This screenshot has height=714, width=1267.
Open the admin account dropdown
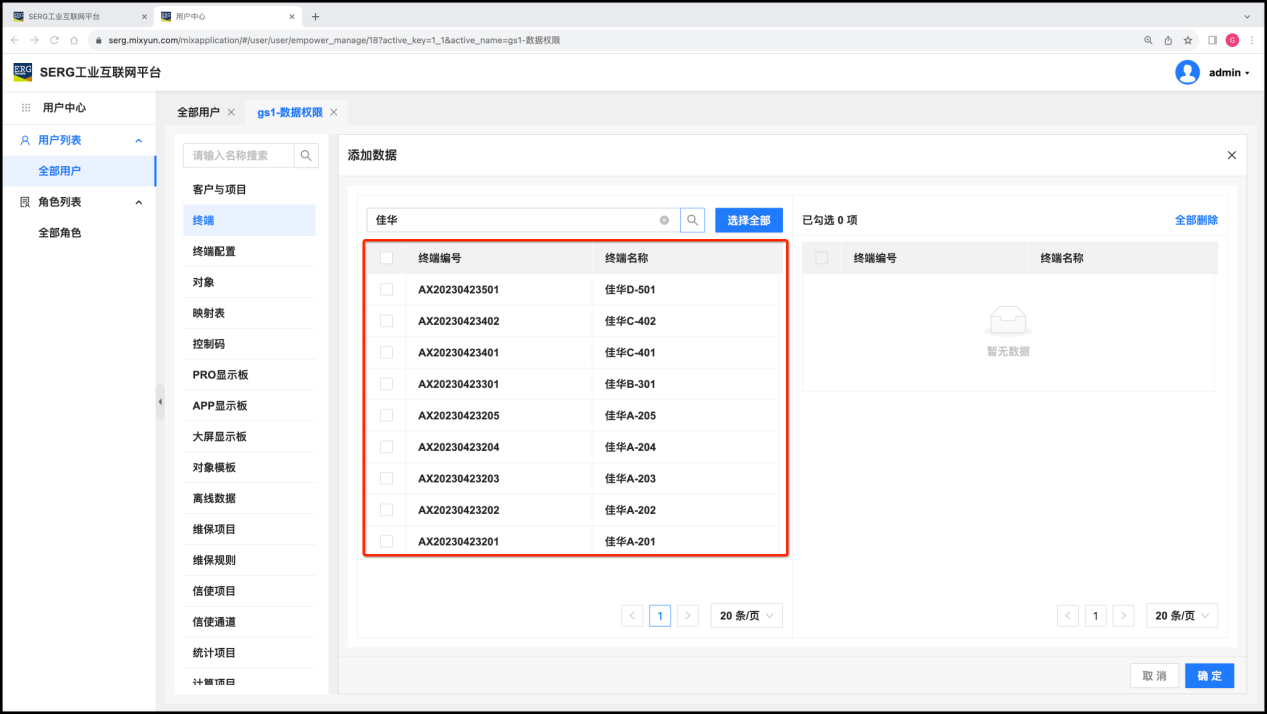[1229, 73]
